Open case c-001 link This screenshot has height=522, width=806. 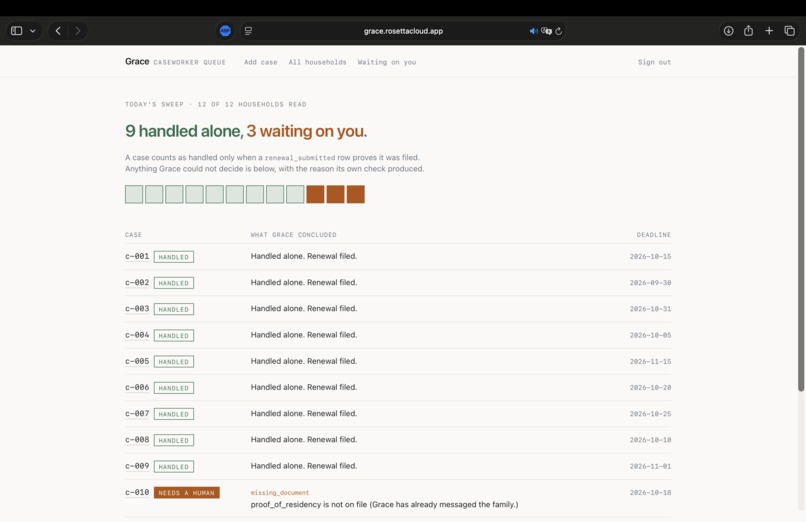point(137,256)
